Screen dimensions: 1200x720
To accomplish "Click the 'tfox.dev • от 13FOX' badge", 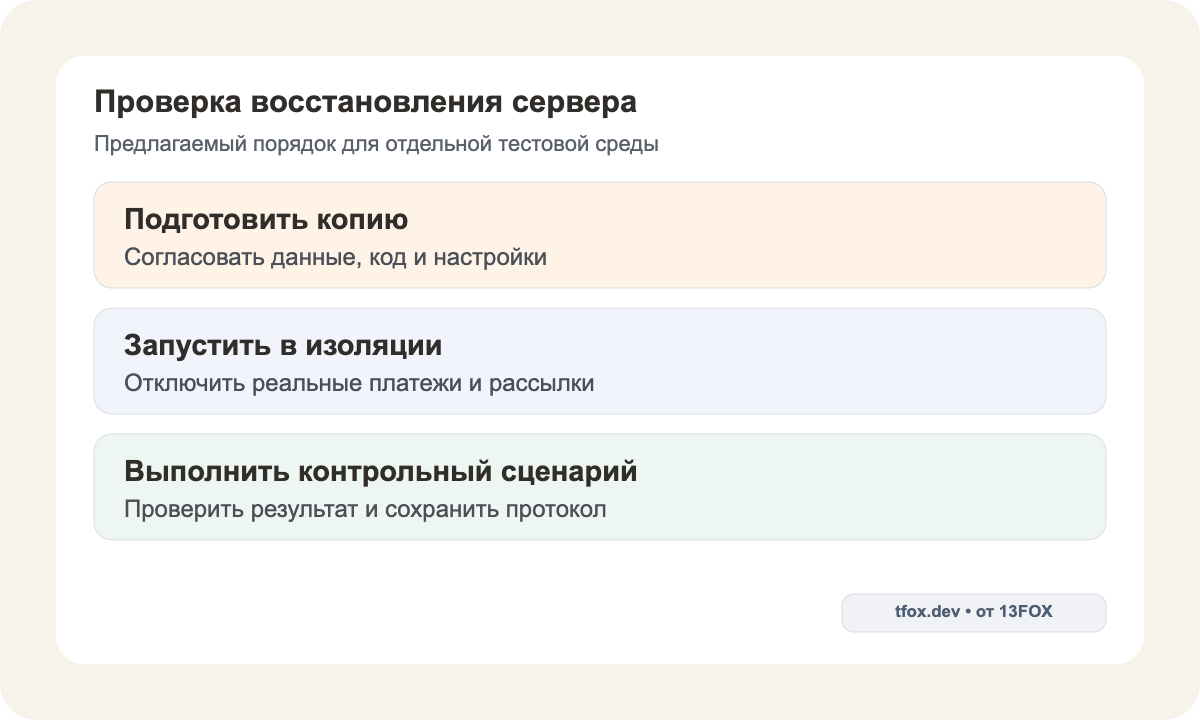I will pyautogui.click(x=974, y=613).
